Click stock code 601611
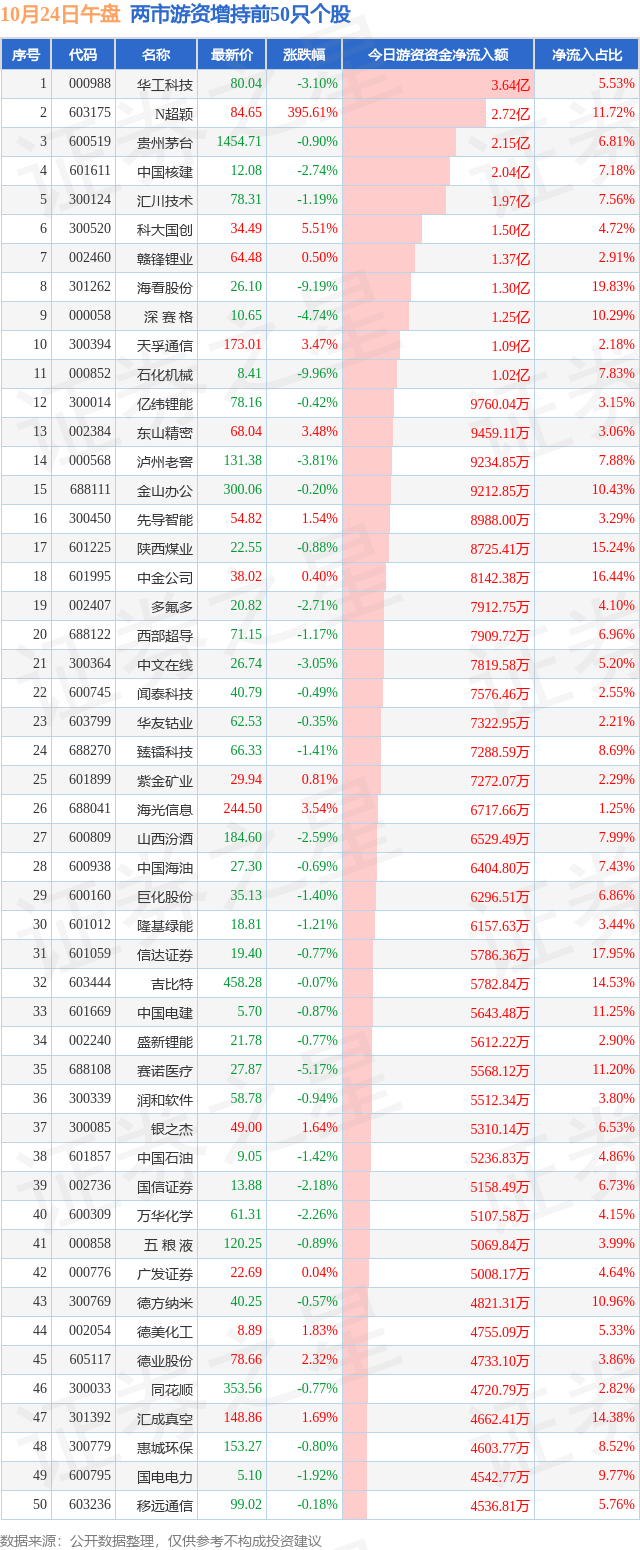Image resolution: width=640 pixels, height=1550 pixels. 90,171
